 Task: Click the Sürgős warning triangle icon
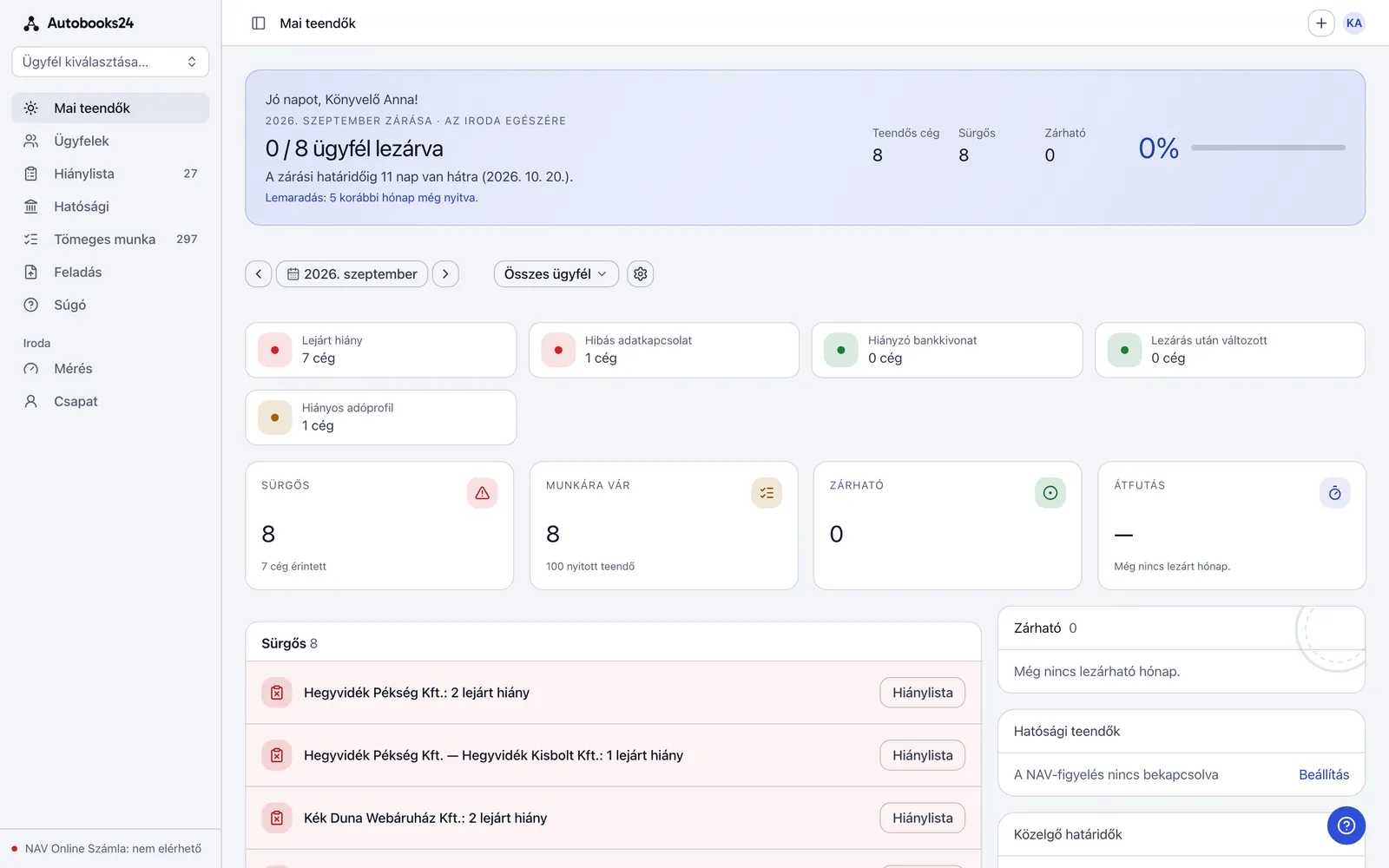click(x=482, y=493)
